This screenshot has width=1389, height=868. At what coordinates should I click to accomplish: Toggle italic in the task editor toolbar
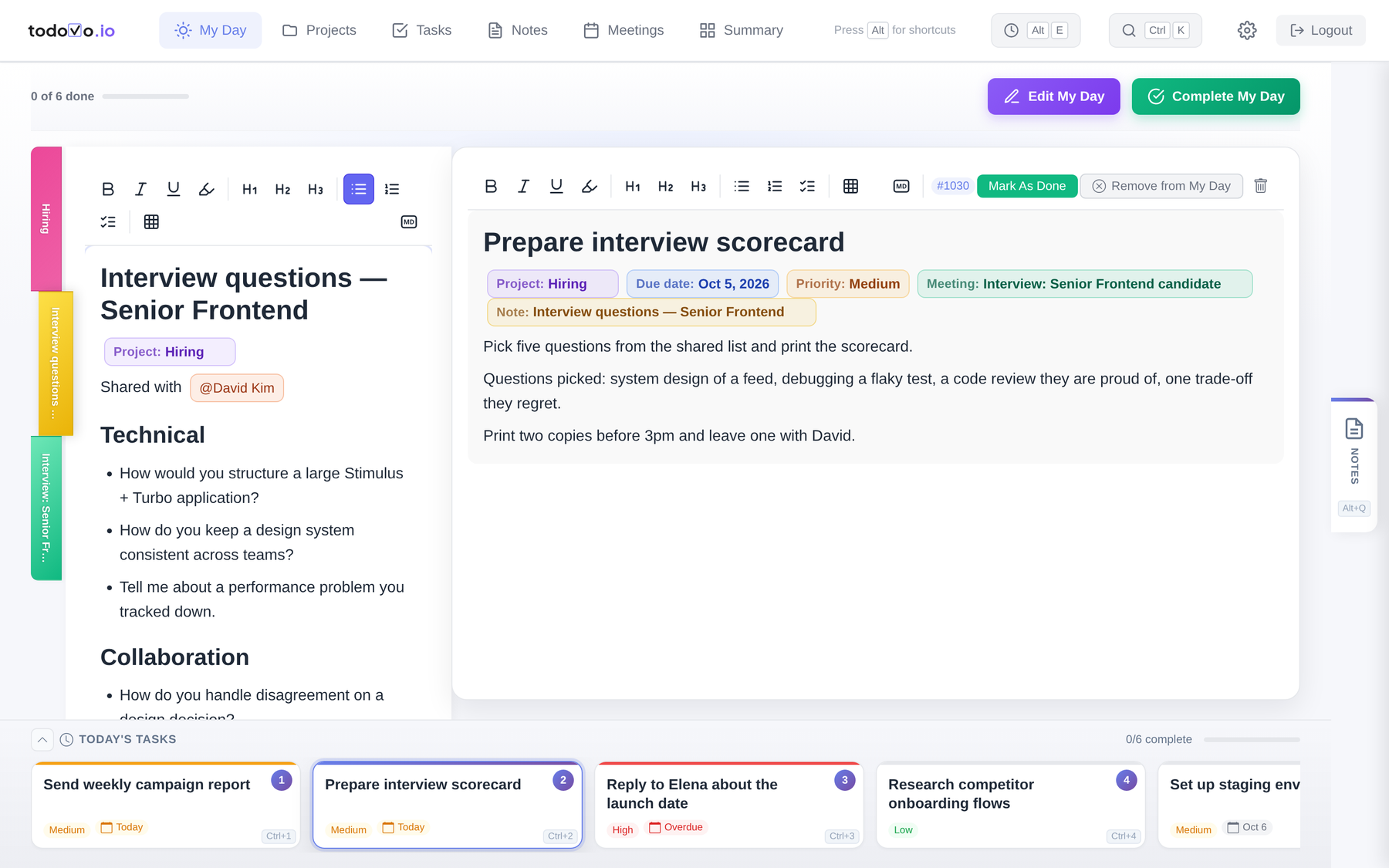point(523,186)
